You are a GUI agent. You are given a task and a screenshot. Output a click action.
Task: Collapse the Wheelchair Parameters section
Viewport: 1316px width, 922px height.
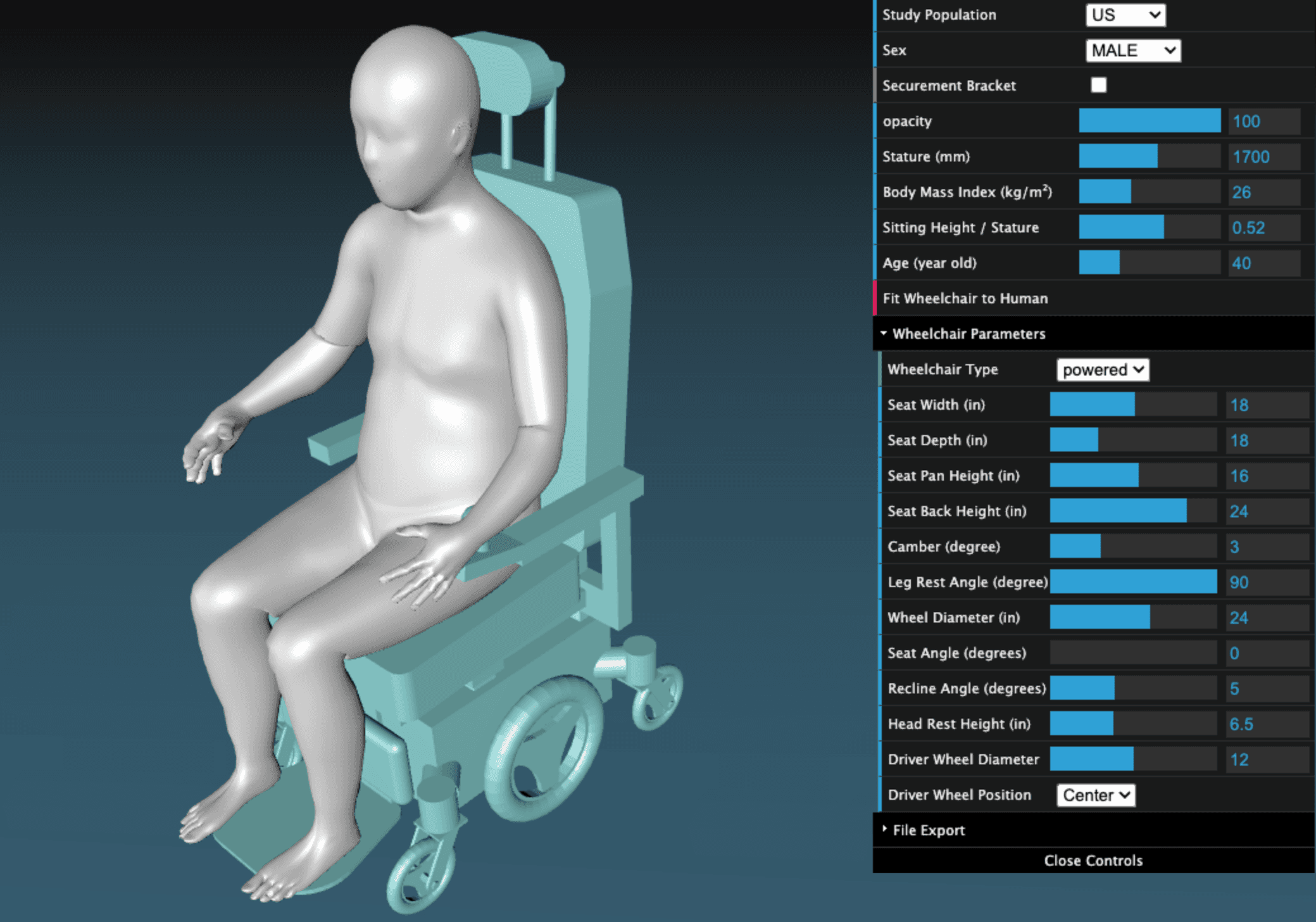[x=968, y=334]
